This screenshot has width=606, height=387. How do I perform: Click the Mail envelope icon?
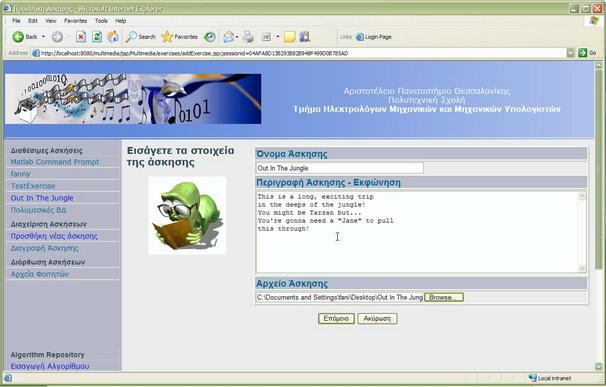click(229, 37)
